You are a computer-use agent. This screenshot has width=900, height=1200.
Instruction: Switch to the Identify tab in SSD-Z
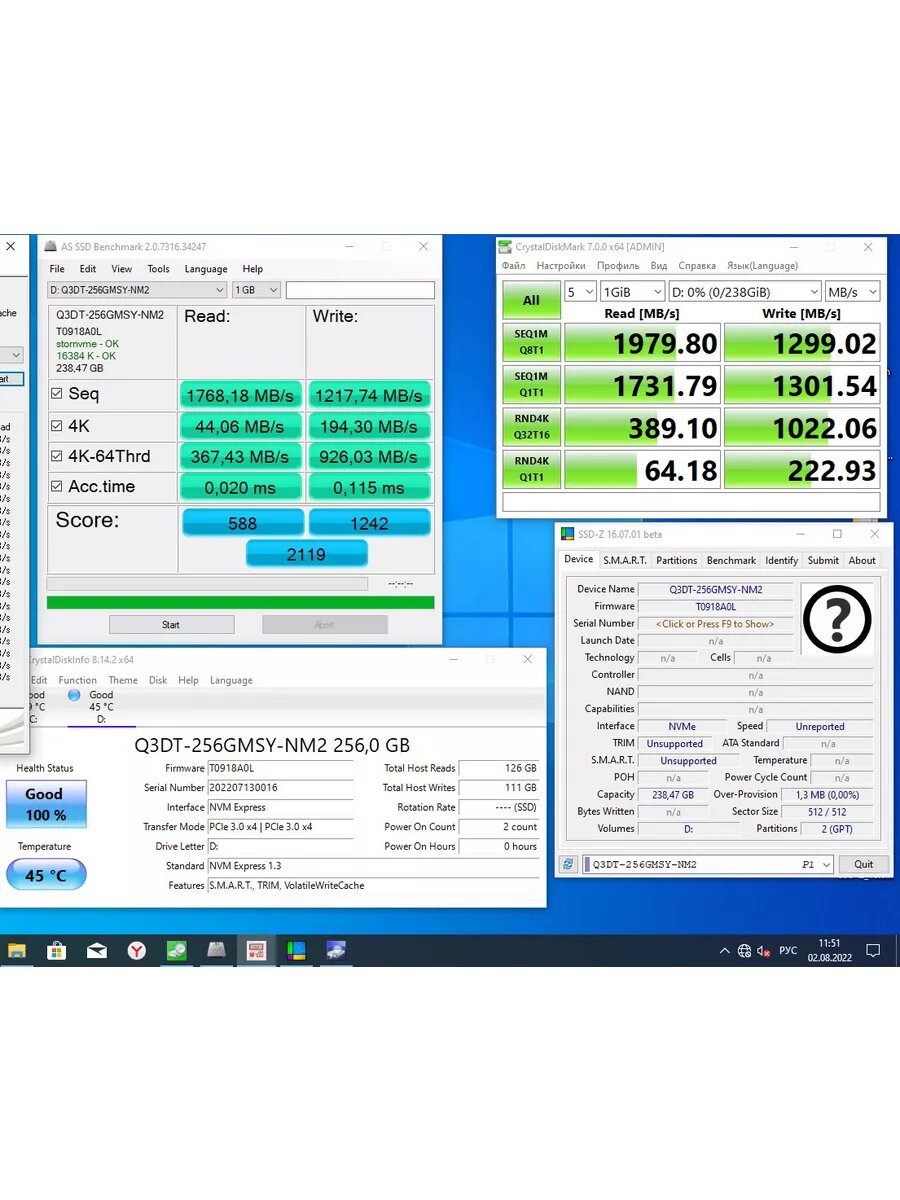click(782, 560)
